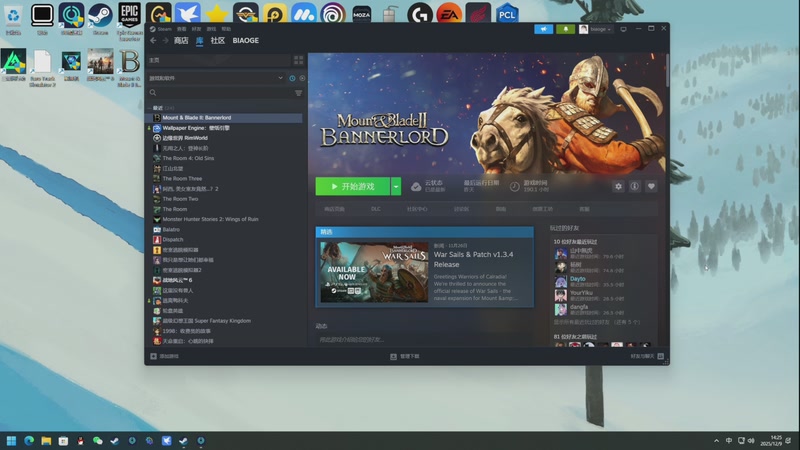Open the Logitech G HUB desktop icon
The image size is (800, 450).
420,14
